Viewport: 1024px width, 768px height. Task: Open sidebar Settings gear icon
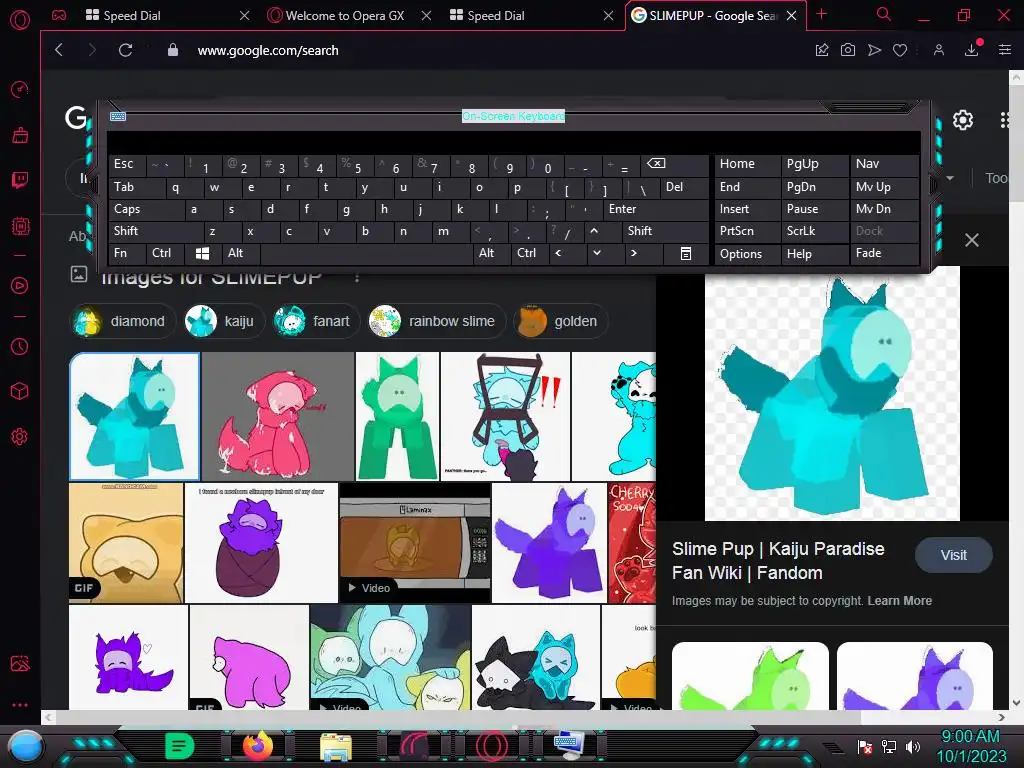click(x=20, y=437)
